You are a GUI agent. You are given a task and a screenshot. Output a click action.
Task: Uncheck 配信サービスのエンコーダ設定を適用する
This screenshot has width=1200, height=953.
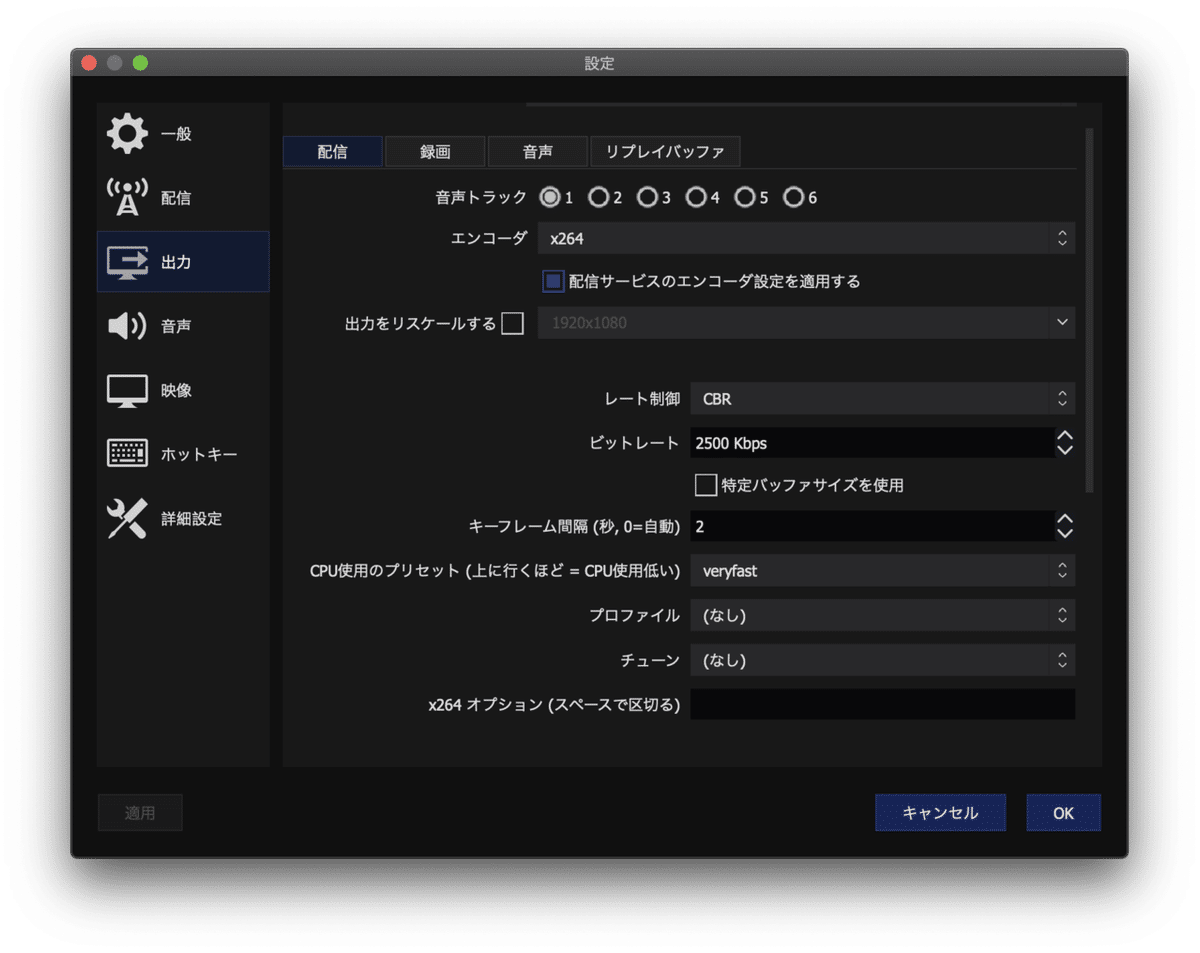[552, 281]
